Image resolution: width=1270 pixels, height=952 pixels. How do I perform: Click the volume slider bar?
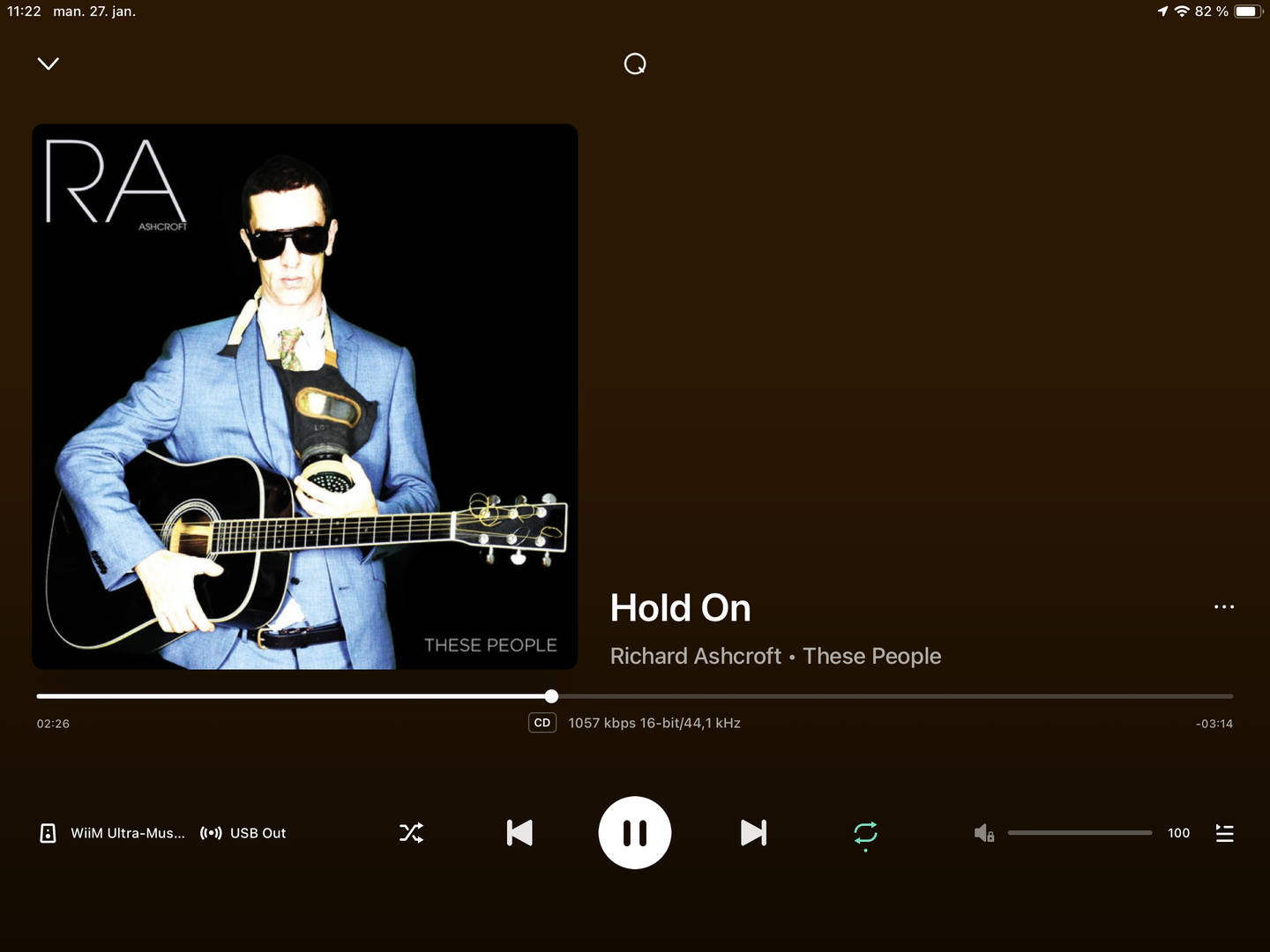tap(1080, 833)
